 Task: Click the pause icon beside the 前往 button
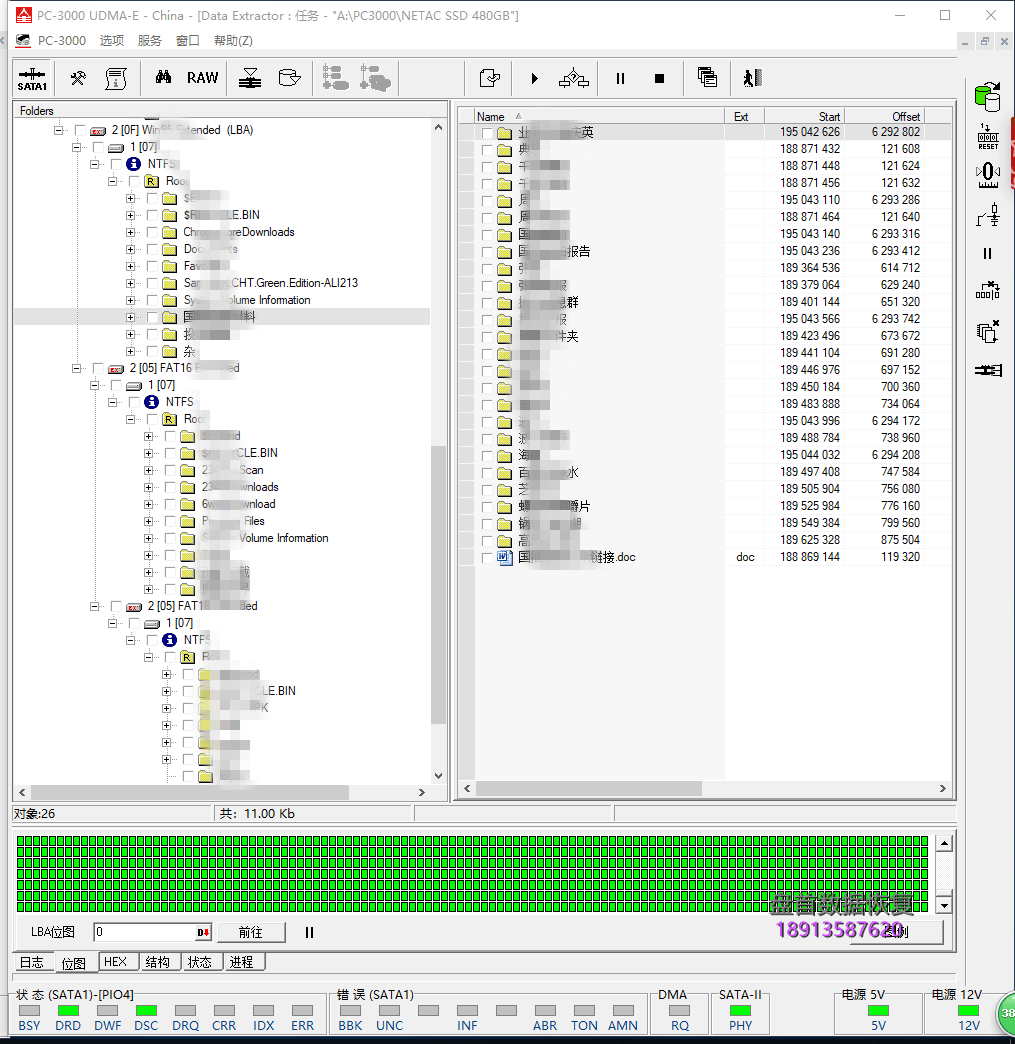tap(309, 932)
